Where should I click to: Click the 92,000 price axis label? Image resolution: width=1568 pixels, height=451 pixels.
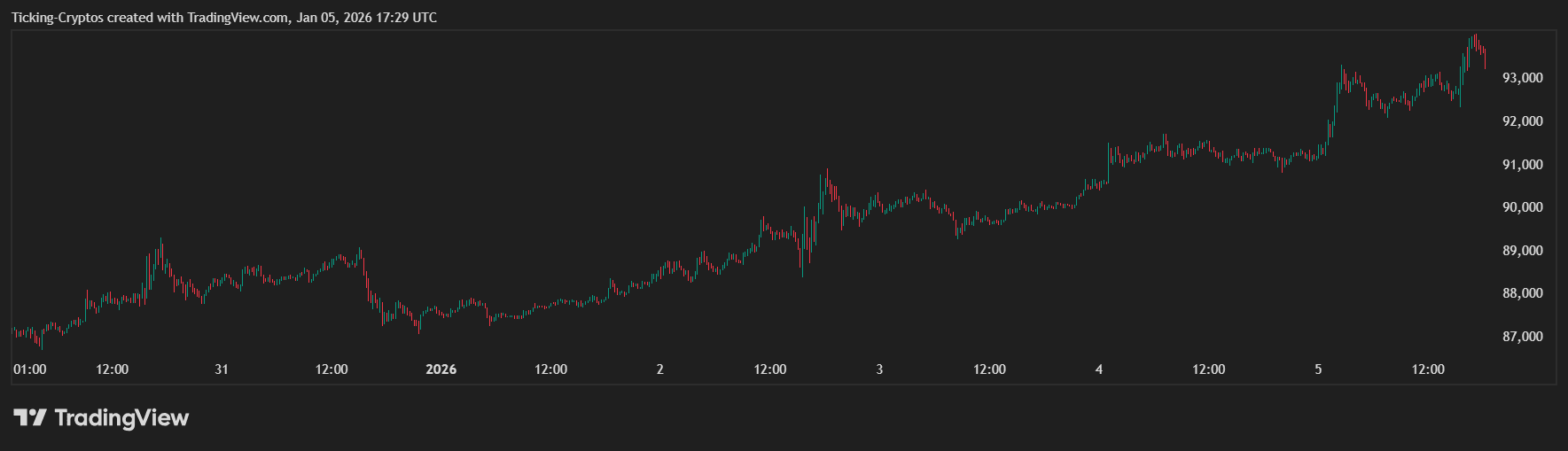click(1522, 121)
